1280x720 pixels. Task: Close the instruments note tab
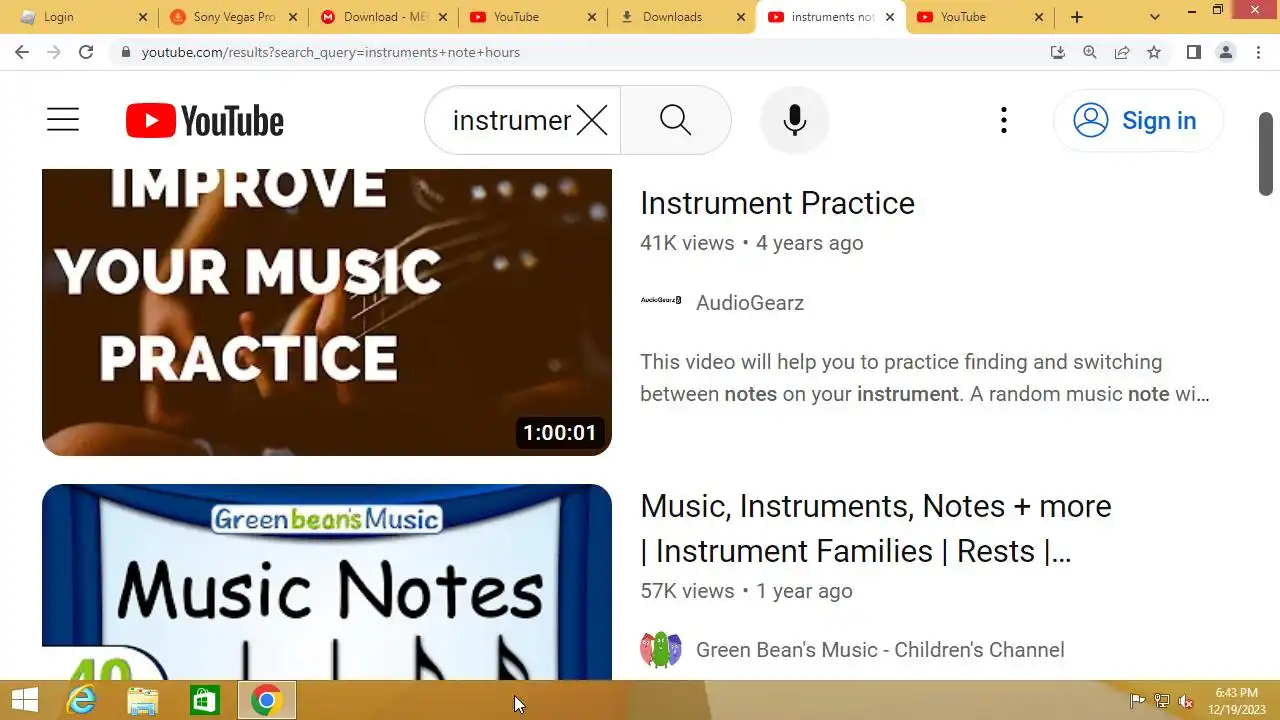(x=890, y=17)
